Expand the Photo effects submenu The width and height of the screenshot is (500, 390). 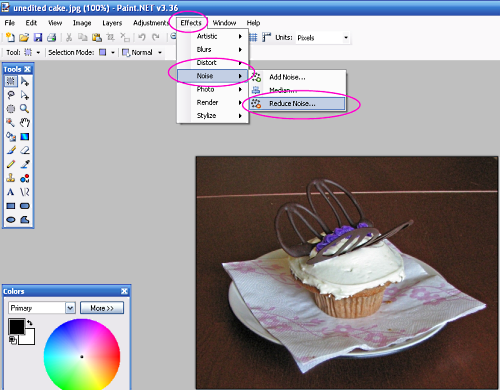(213, 89)
